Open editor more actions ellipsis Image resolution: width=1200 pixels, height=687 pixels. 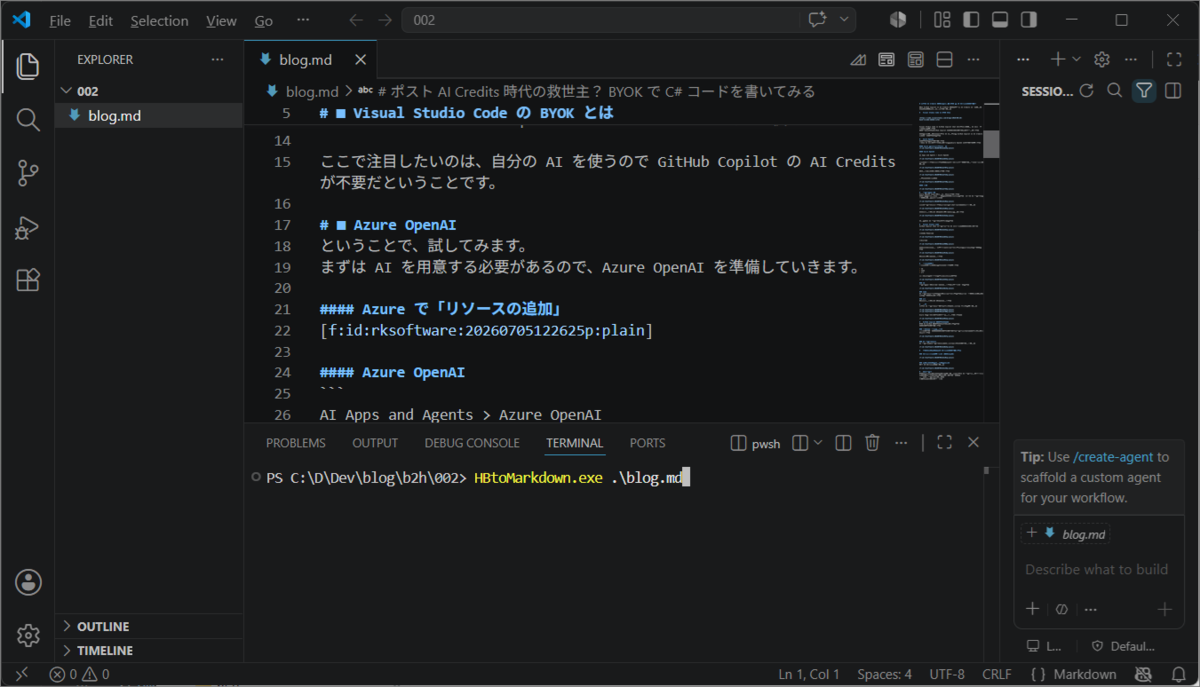[973, 60]
